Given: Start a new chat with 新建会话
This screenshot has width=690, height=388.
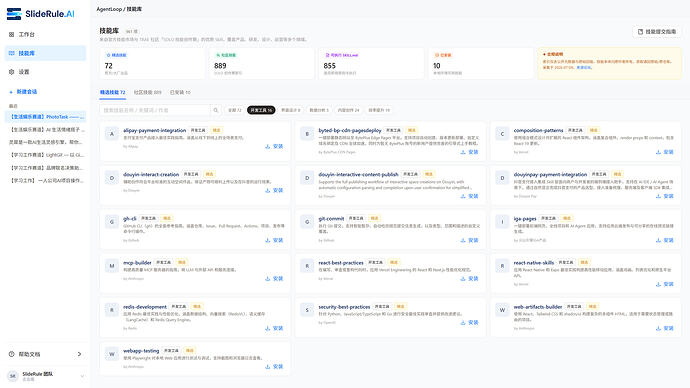Looking at the screenshot, I should point(23,92).
